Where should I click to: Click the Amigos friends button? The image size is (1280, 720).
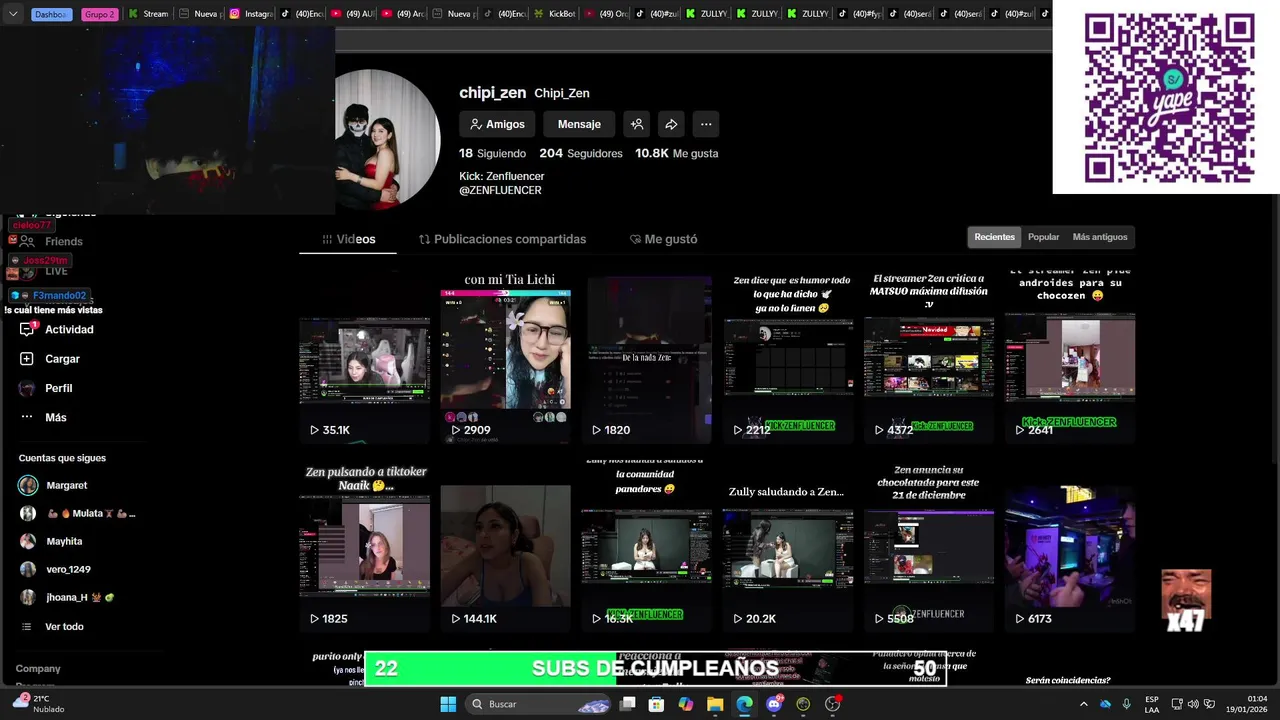point(497,124)
